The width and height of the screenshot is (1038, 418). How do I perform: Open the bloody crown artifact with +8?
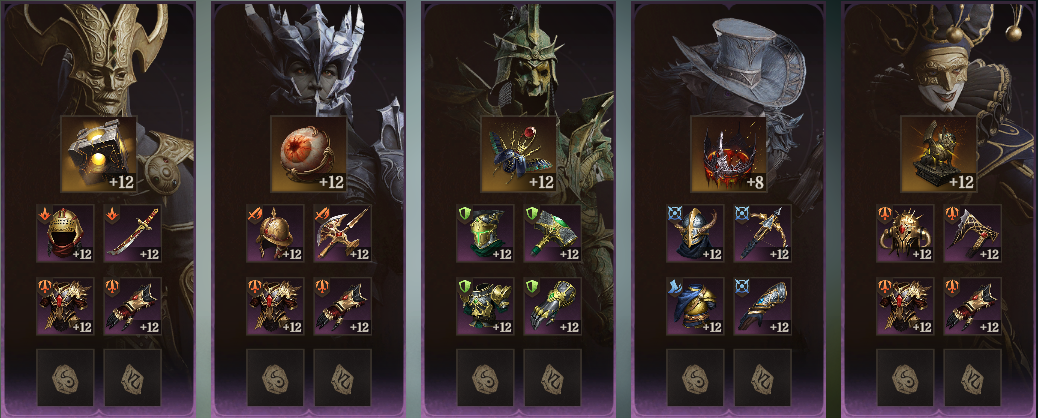pyautogui.click(x=729, y=154)
